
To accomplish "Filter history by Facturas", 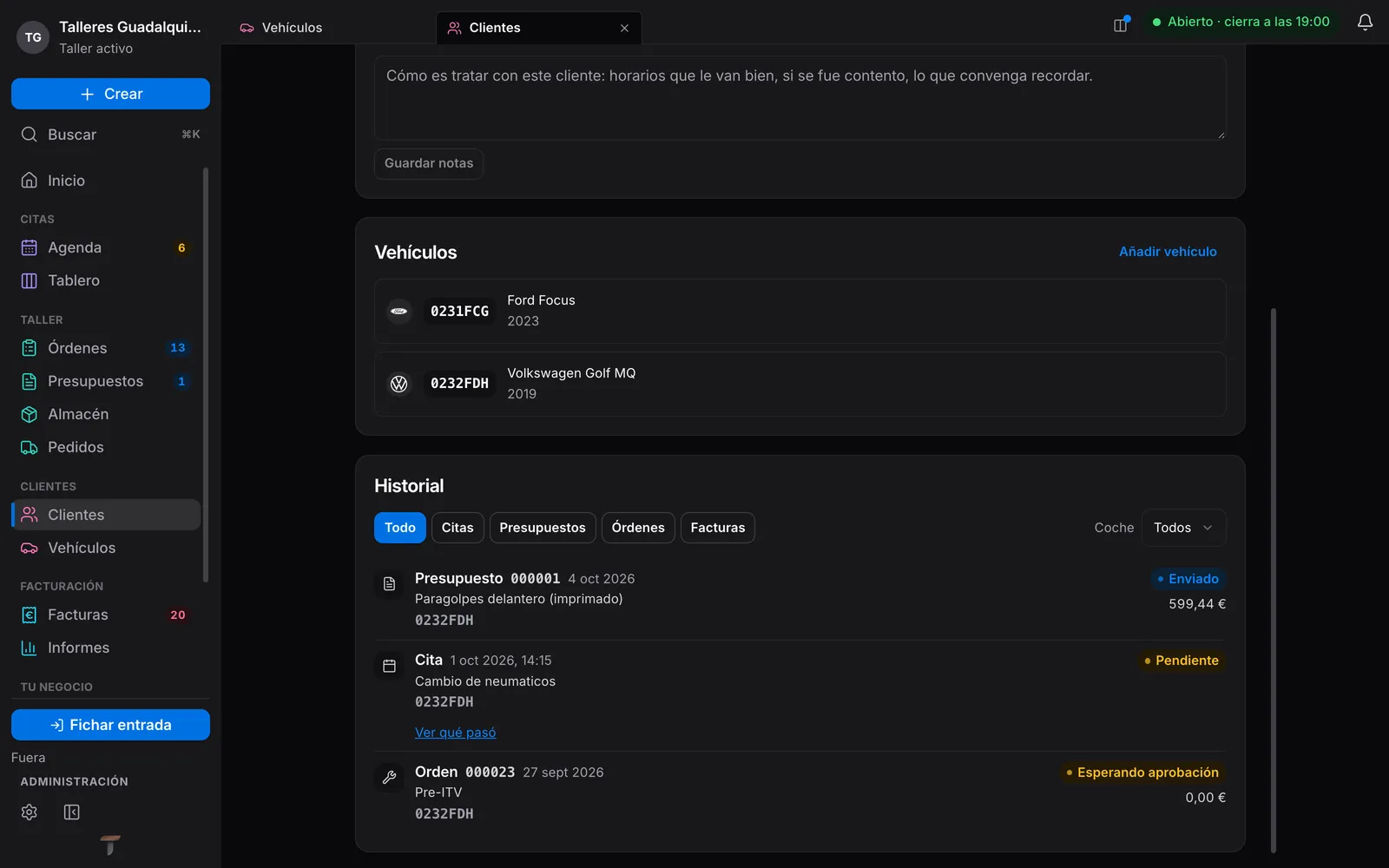I will 718,528.
